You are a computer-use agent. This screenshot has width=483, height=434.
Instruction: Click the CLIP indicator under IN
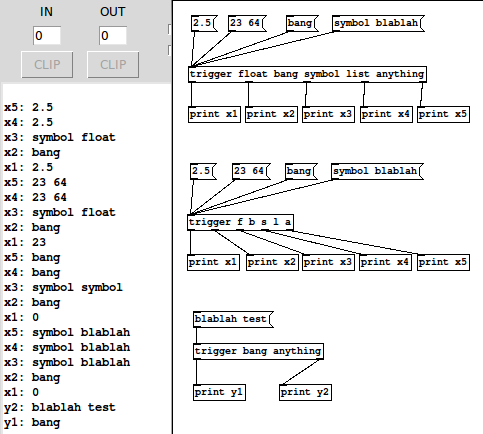(47, 64)
